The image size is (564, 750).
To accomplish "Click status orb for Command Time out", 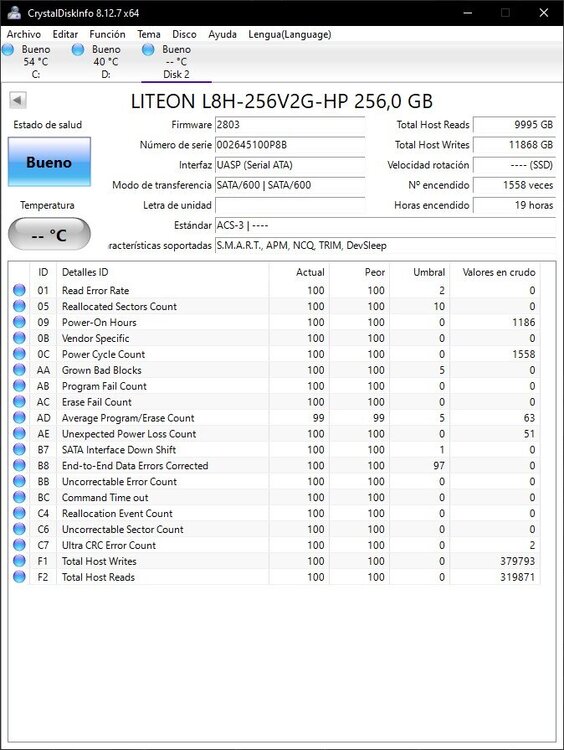I will pyautogui.click(x=19, y=497).
